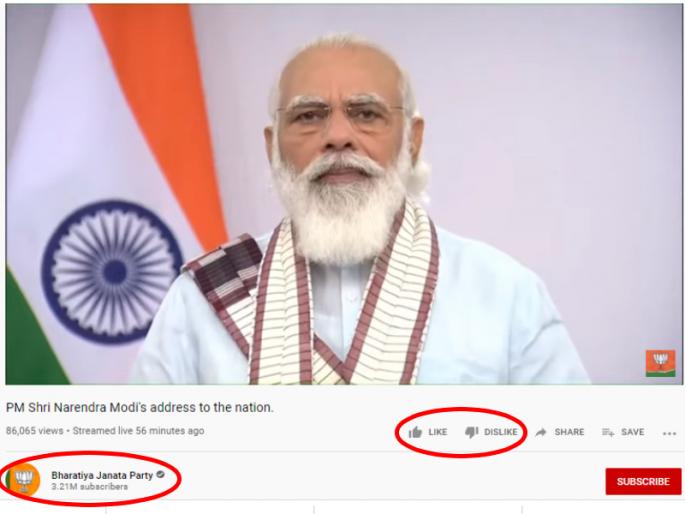685x514 pixels.
Task: Click the verified badge beside channel name
Action: click(160, 474)
